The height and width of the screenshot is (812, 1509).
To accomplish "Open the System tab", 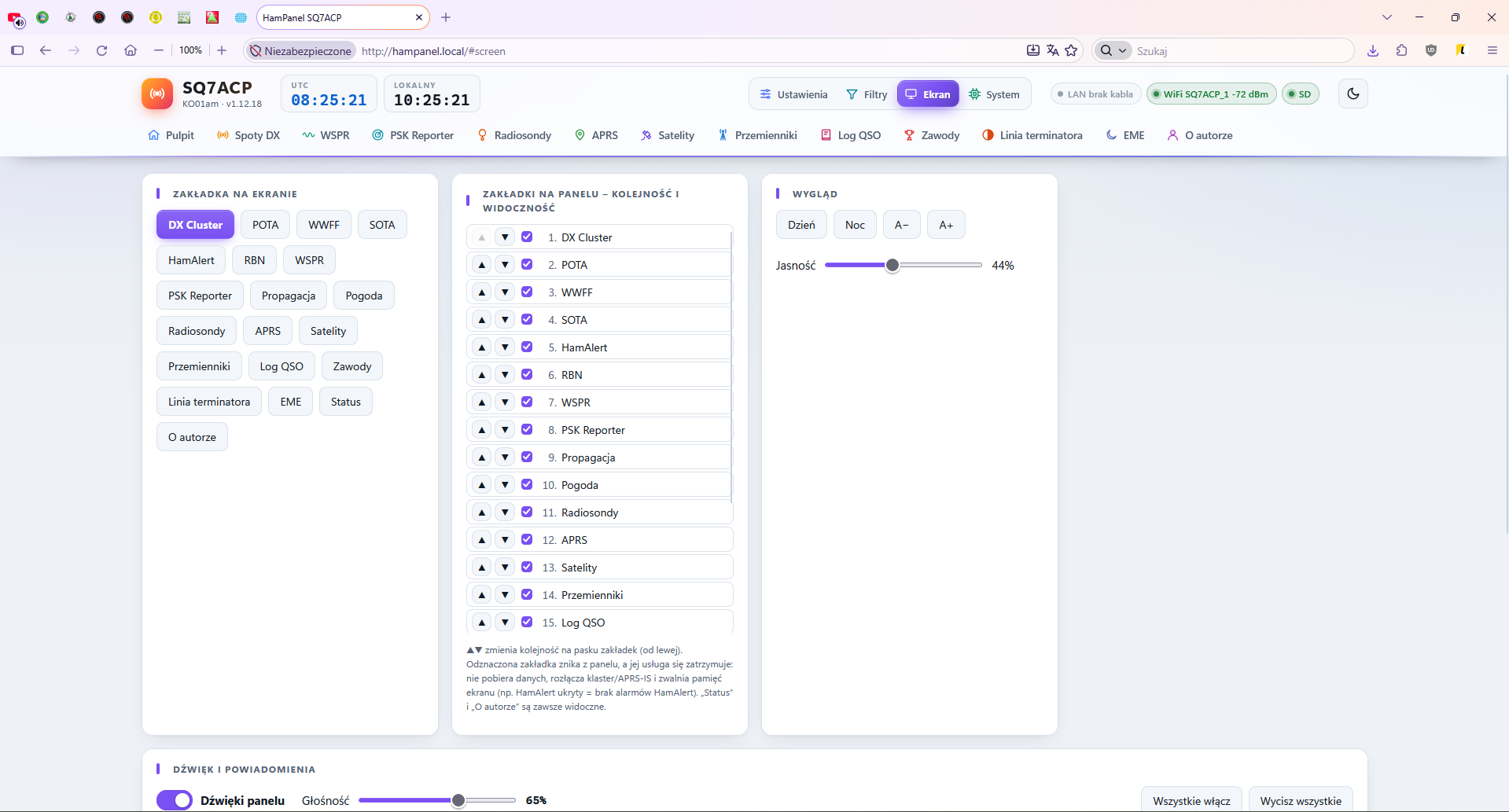I will [994, 94].
